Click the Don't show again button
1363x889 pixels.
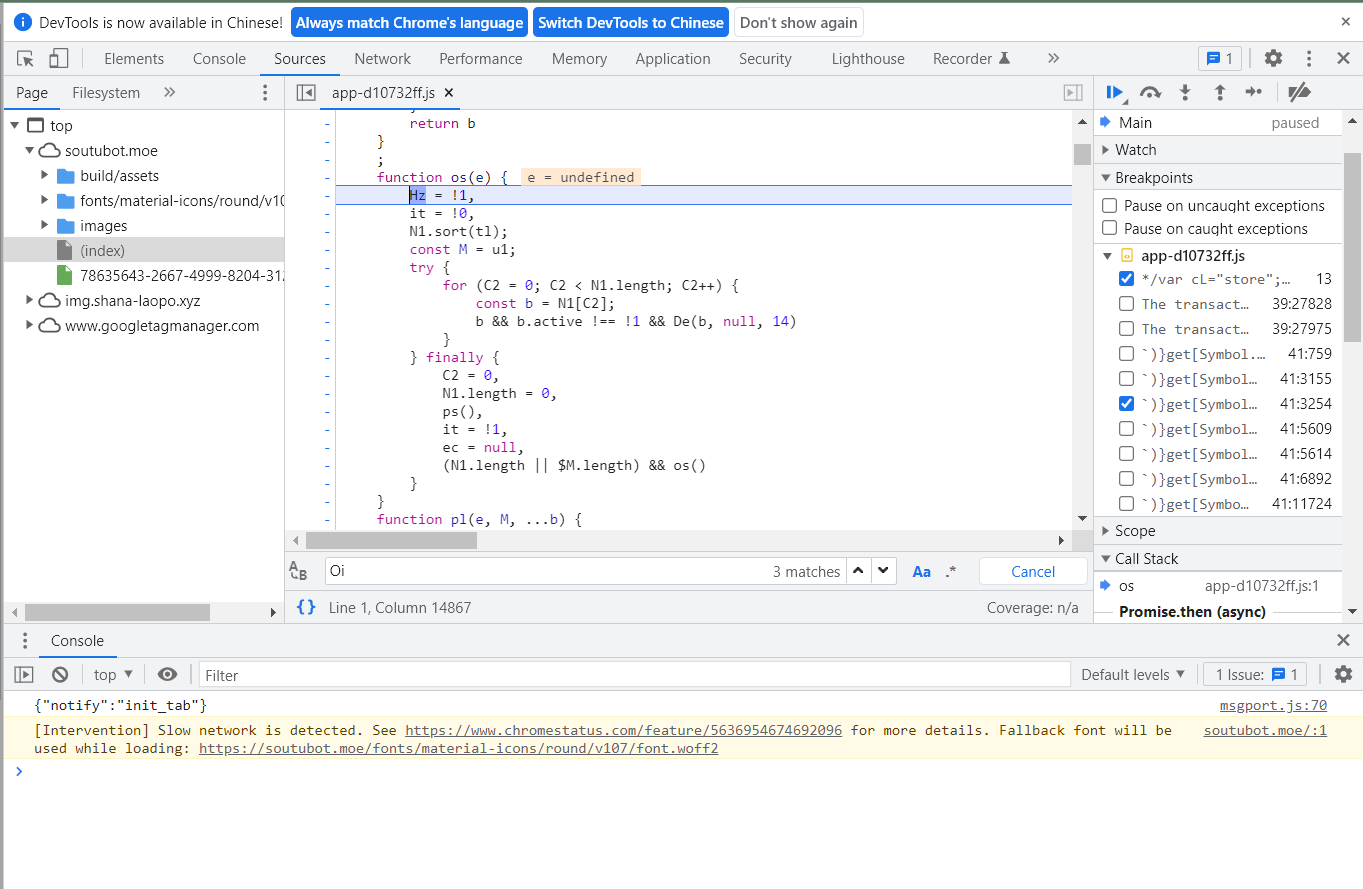[x=799, y=22]
